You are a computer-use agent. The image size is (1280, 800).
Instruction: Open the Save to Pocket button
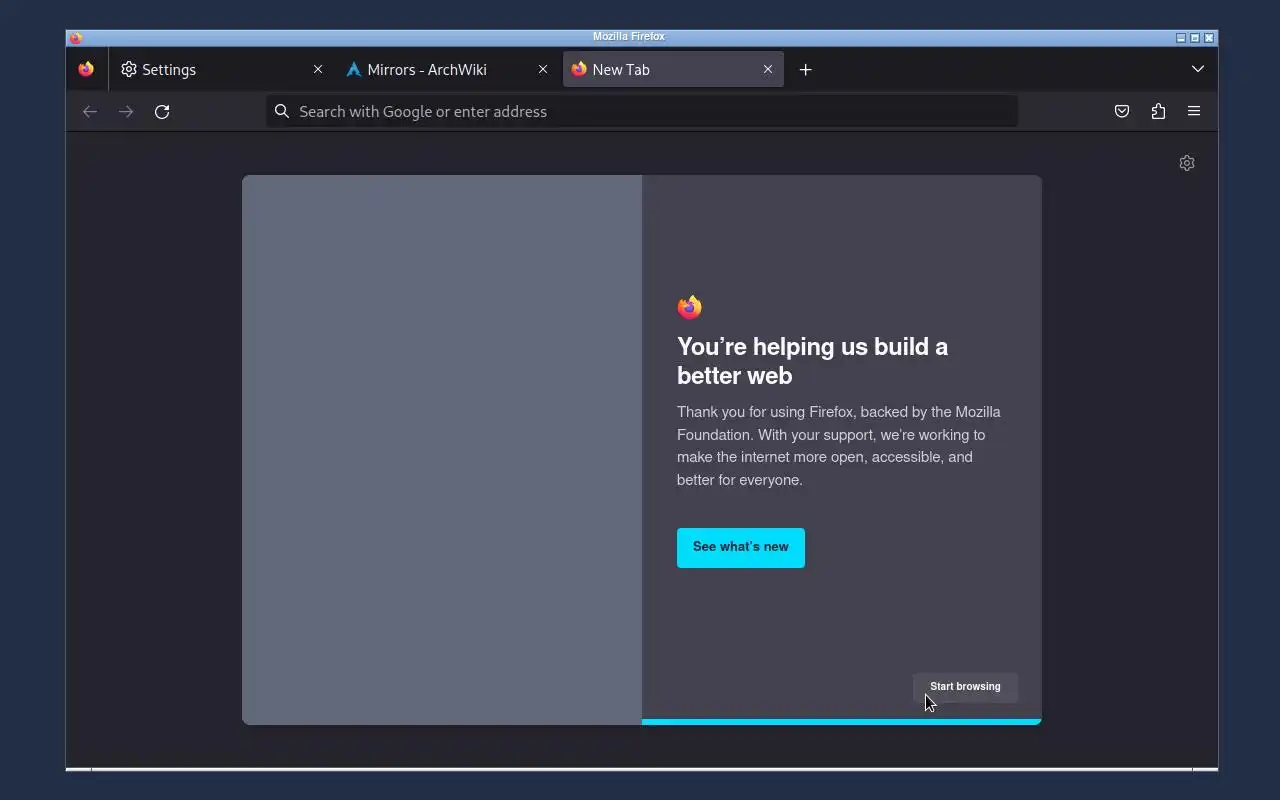[x=1122, y=111]
